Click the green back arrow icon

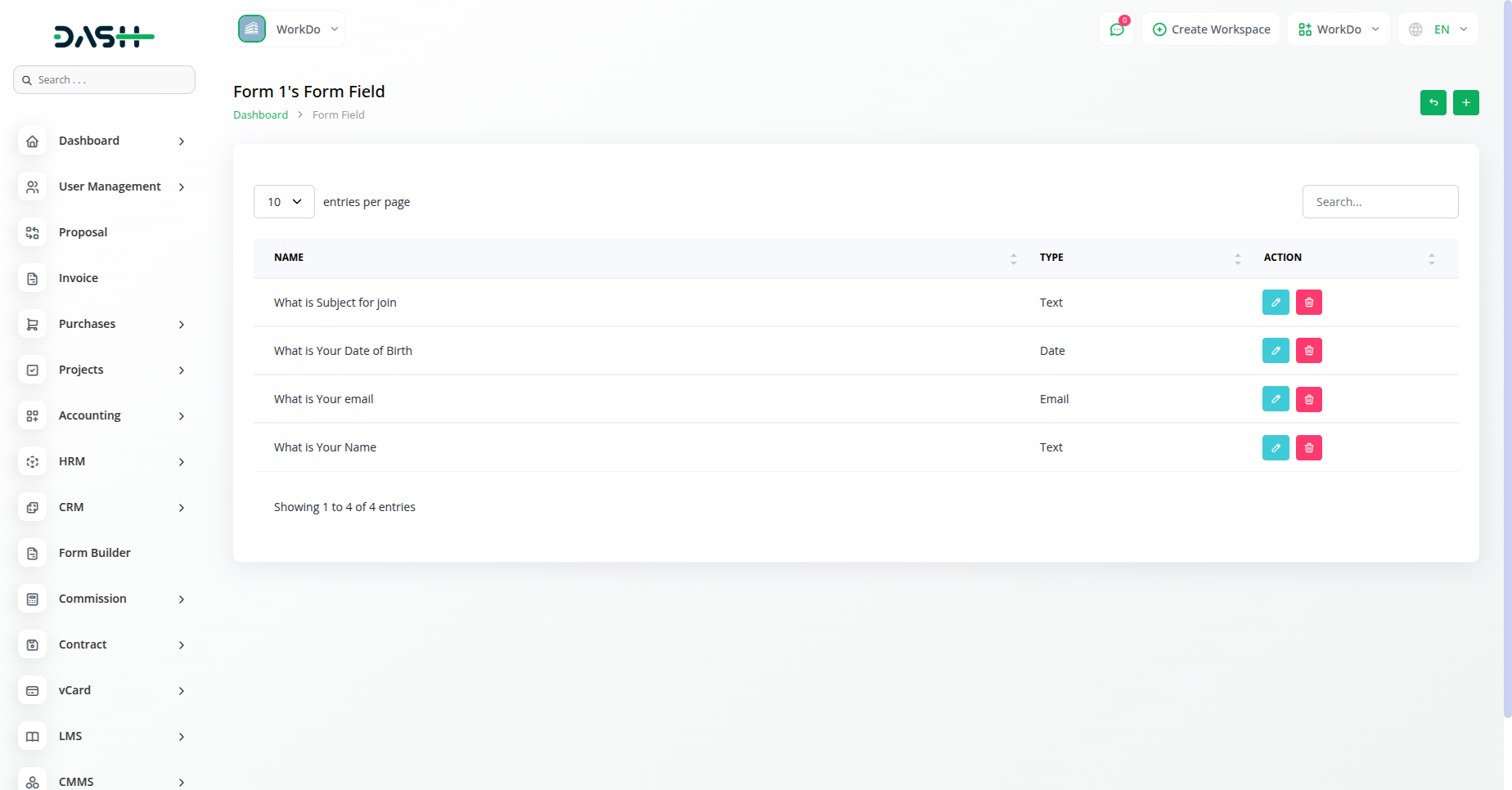point(1433,102)
